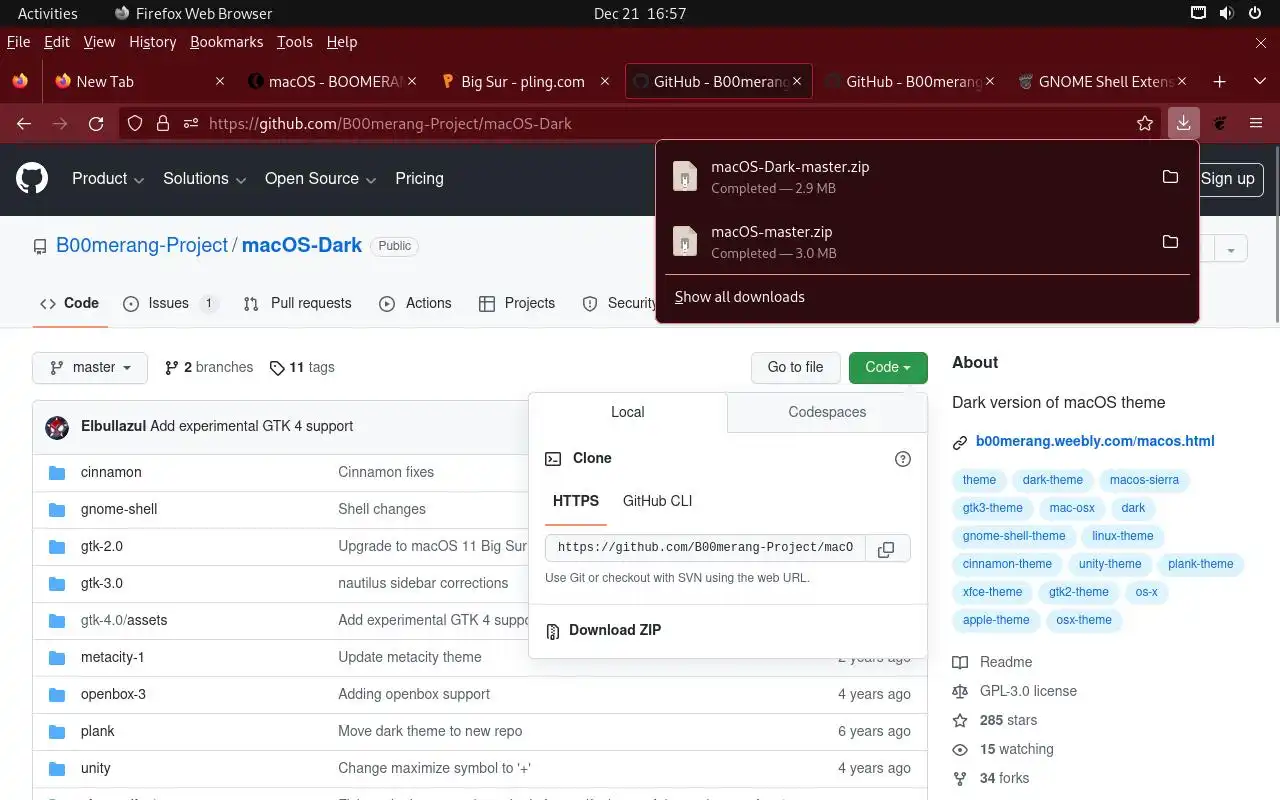The width and height of the screenshot is (1280, 800).
Task: Open the dropdown arrow beside Sign up
Action: 1231,249
